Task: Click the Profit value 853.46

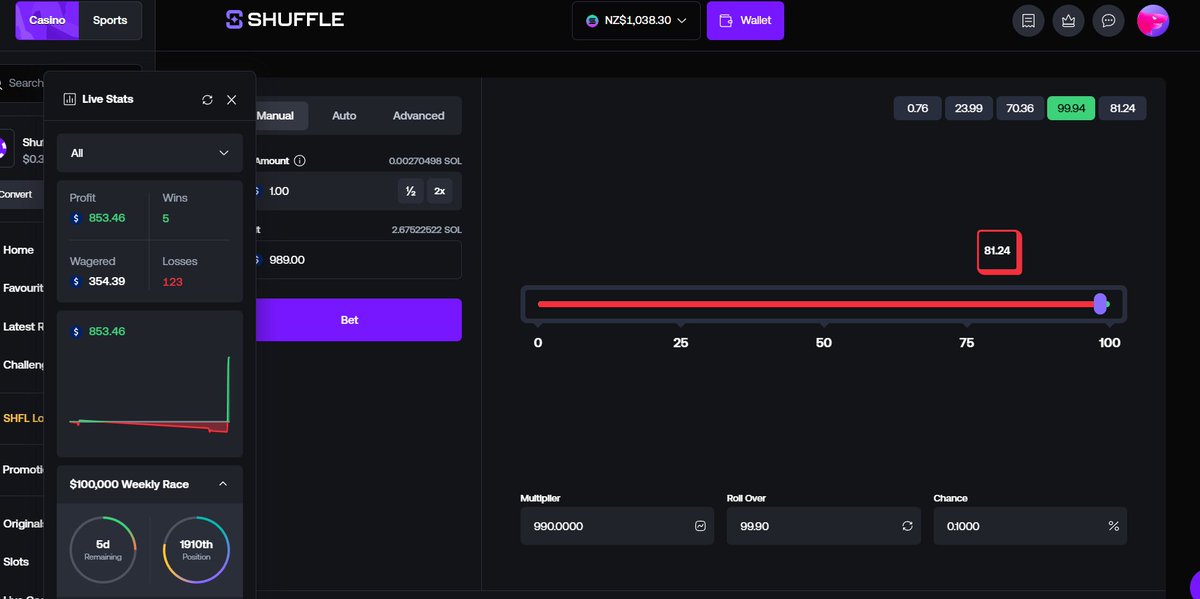Action: click(x=107, y=218)
